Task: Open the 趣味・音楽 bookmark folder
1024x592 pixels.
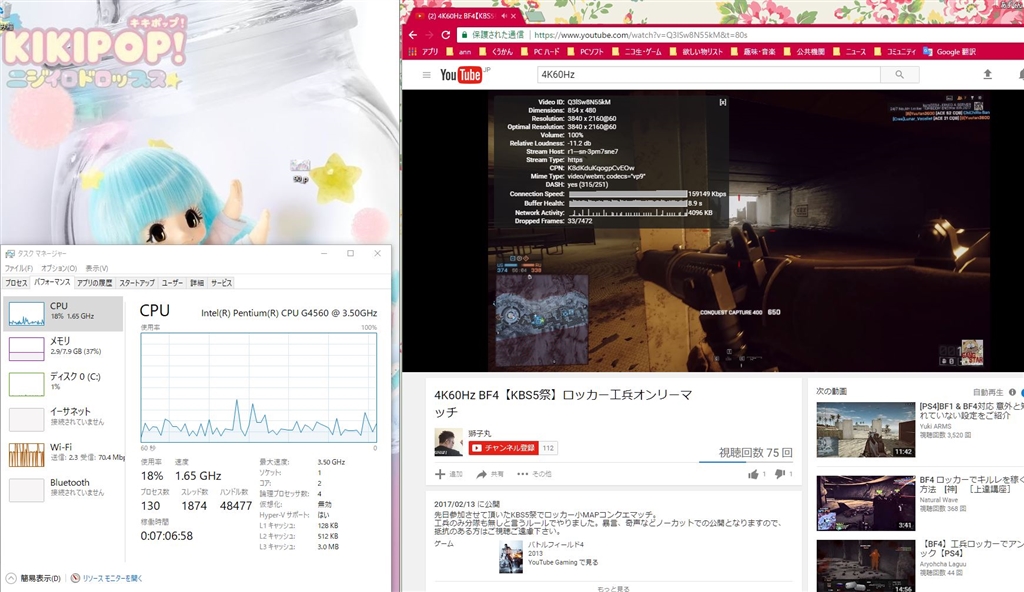Action: point(753,52)
